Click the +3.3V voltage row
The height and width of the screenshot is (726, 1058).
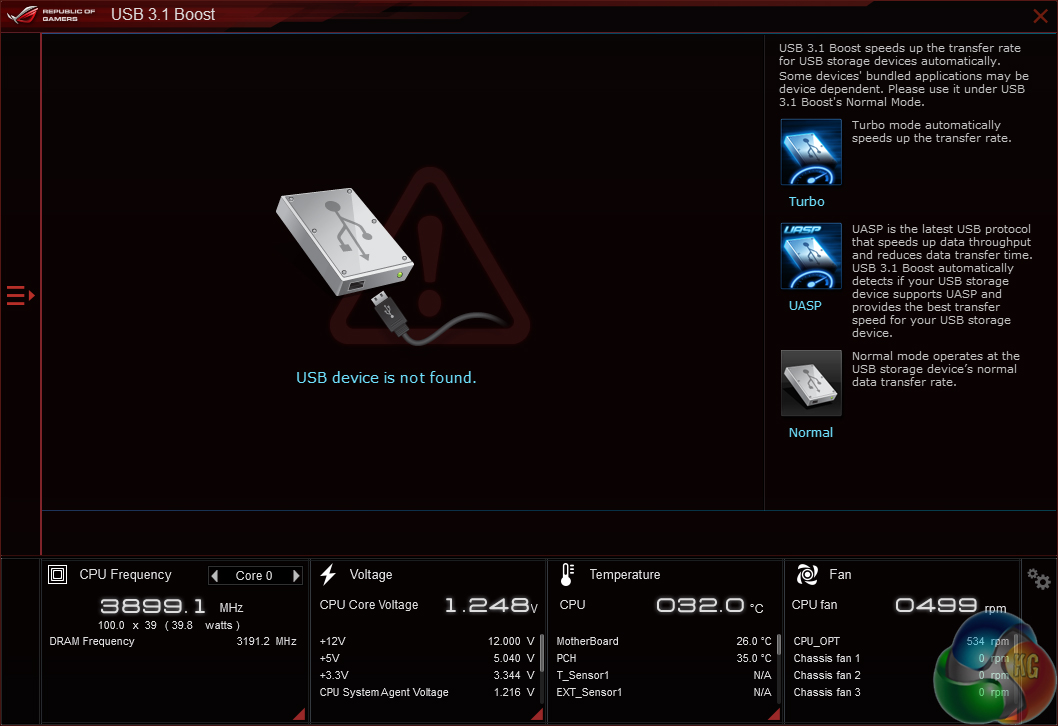click(426, 675)
